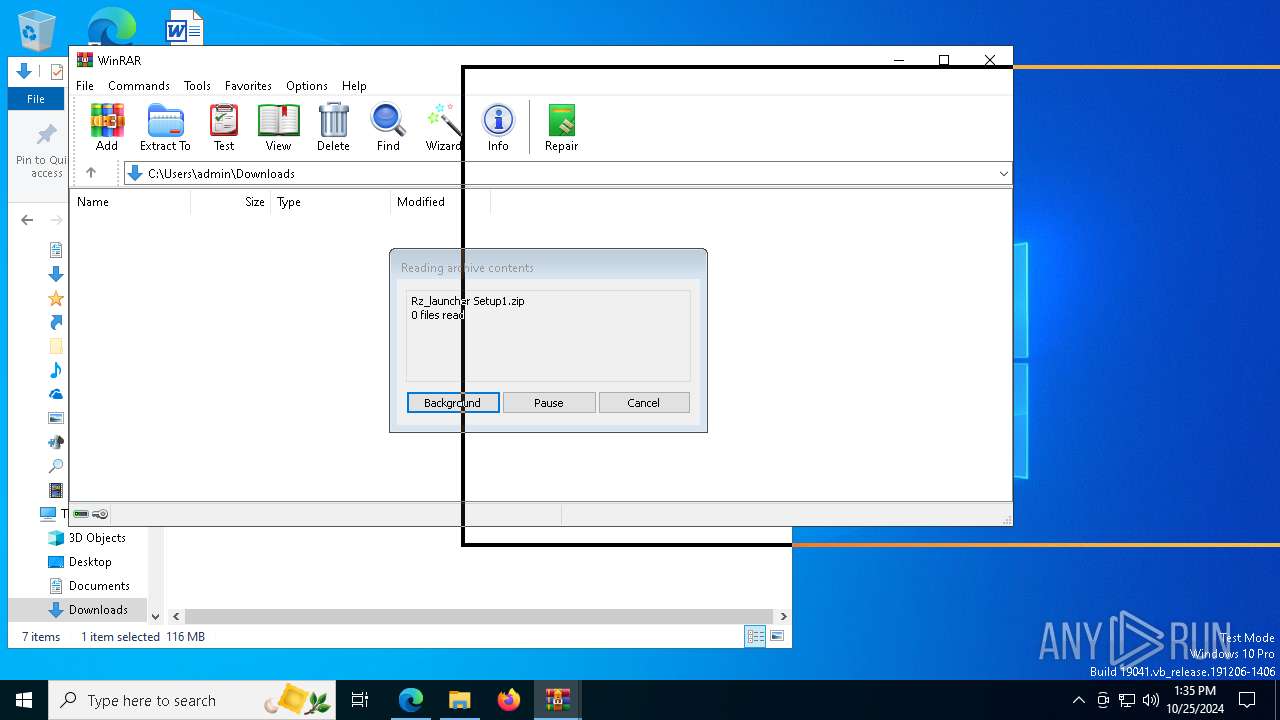This screenshot has height=720, width=1280.
Task: Open the Favorites menu
Action: pos(248,86)
